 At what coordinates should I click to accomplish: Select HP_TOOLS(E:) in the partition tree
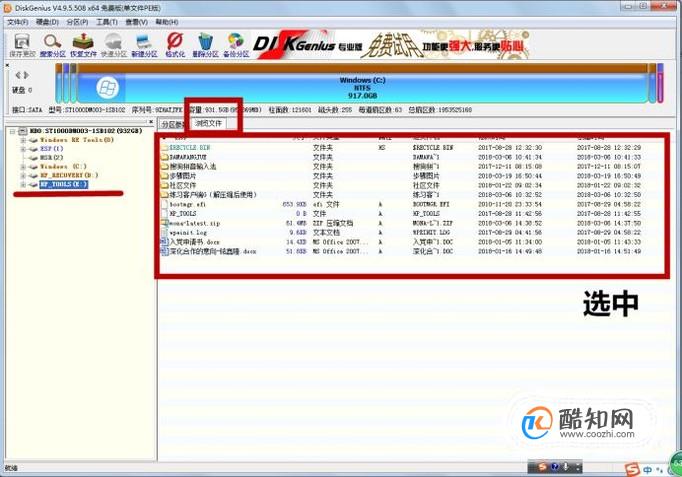(x=64, y=184)
